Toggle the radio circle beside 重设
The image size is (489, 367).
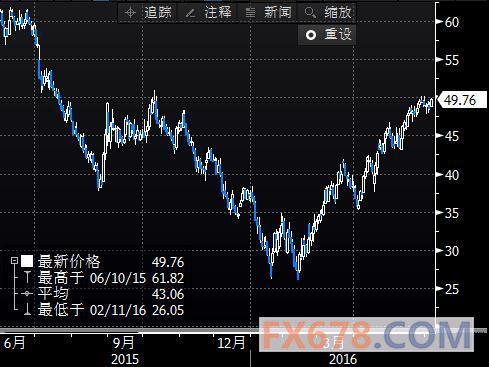coord(311,35)
